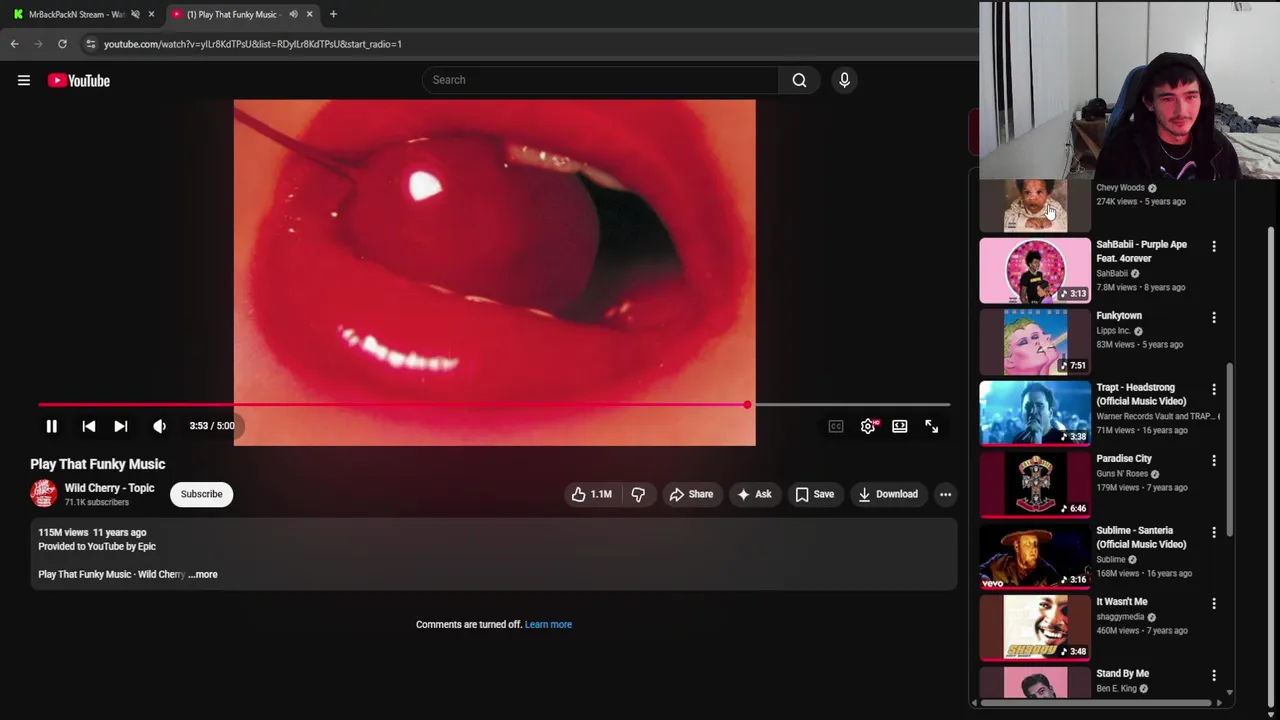Click the Play That Funky Music title
The image size is (1280, 720).
(x=98, y=464)
